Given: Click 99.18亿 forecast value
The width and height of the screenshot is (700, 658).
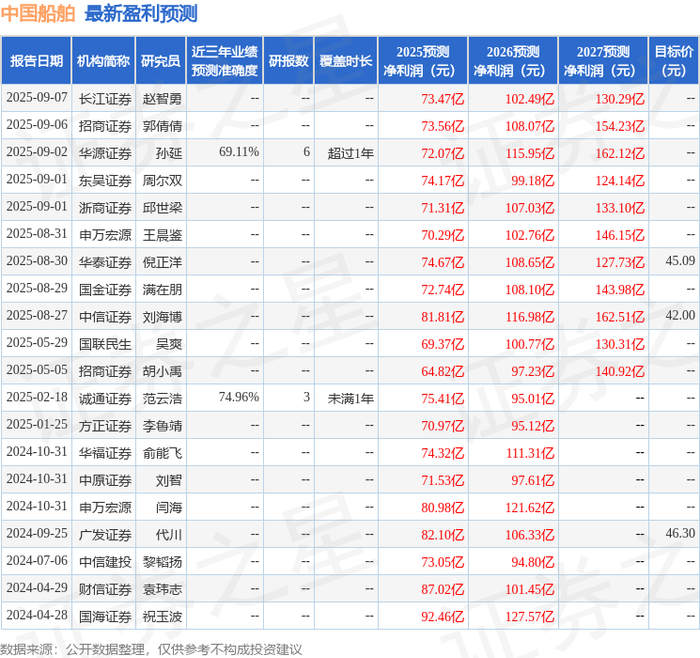Looking at the screenshot, I should 533,180.
